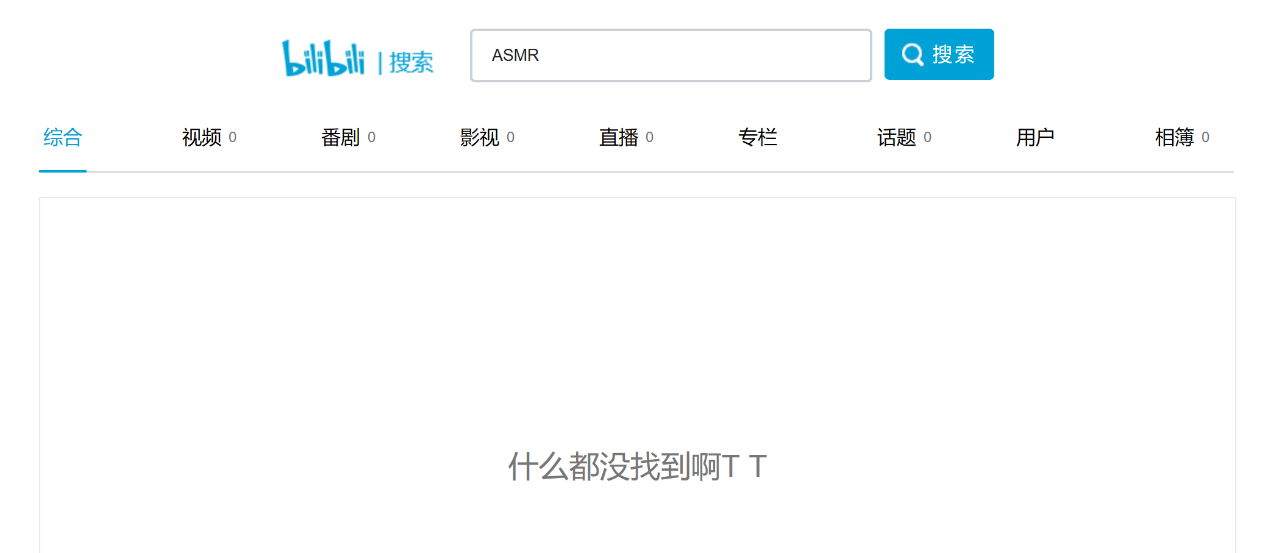
Task: Open the 用户 tab
Action: pos(1036,138)
